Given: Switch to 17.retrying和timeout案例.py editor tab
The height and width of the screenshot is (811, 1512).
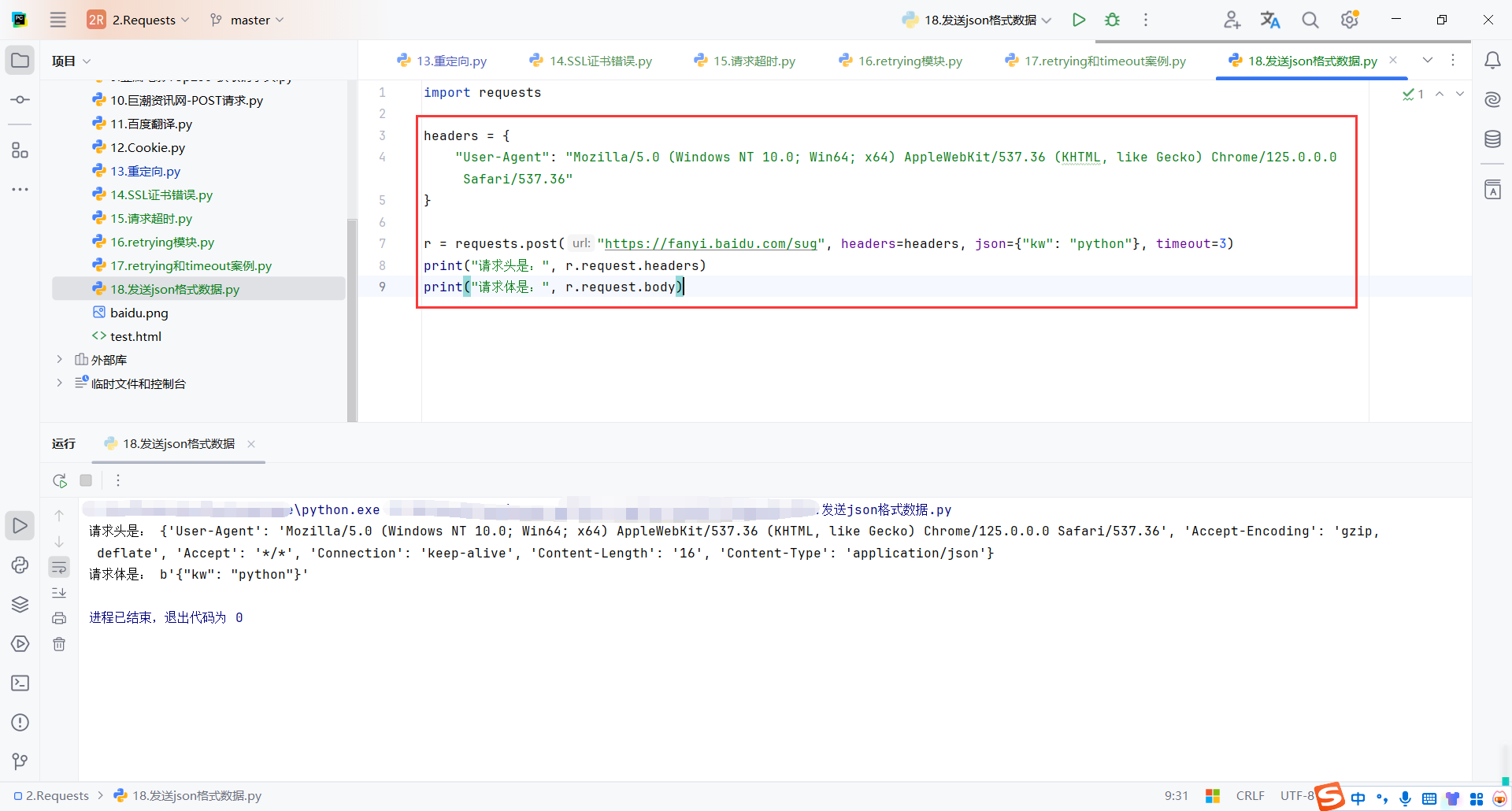Looking at the screenshot, I should 1095,61.
